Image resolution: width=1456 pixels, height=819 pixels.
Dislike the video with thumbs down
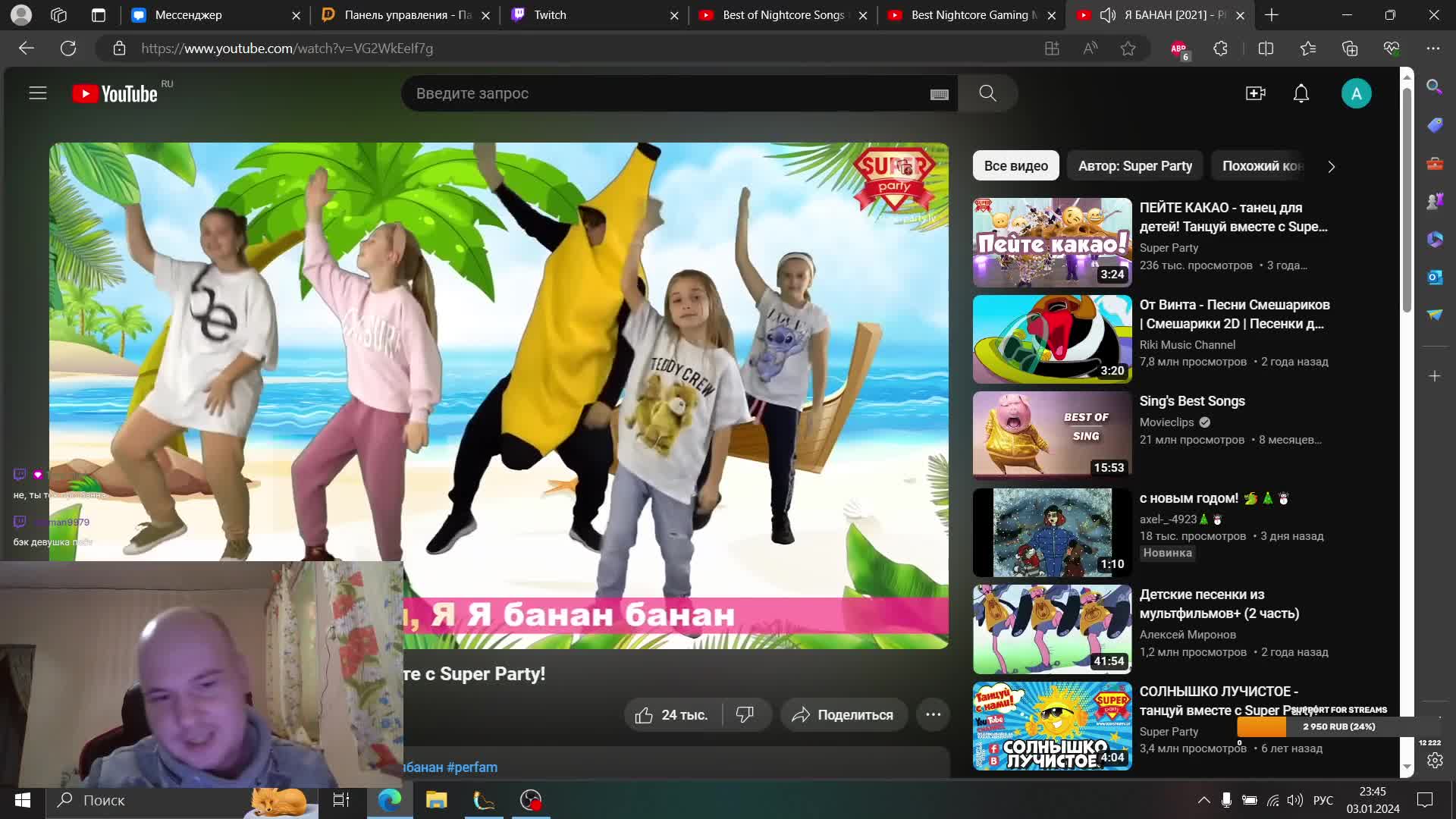coord(745,714)
